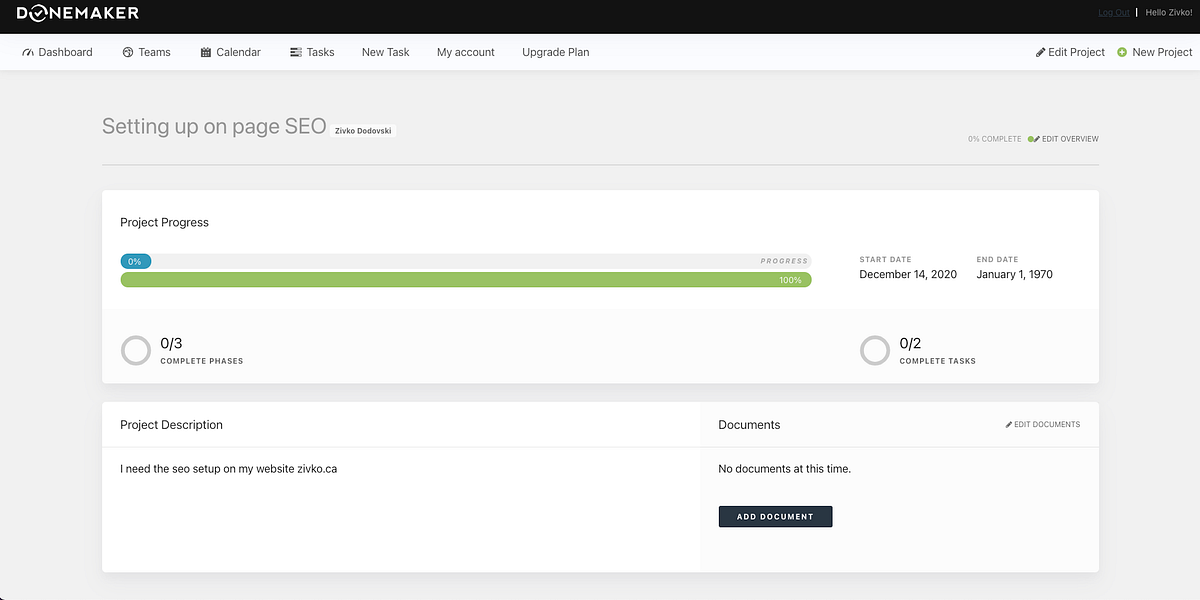Click the end date January 1, 1970
1200x600 pixels.
(1015, 274)
